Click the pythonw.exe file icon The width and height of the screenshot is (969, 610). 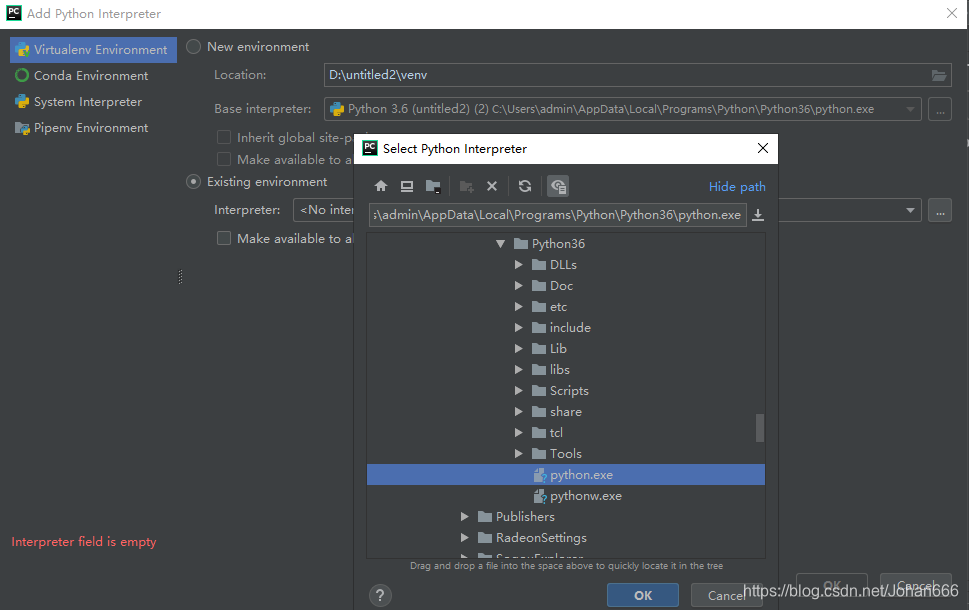[540, 496]
